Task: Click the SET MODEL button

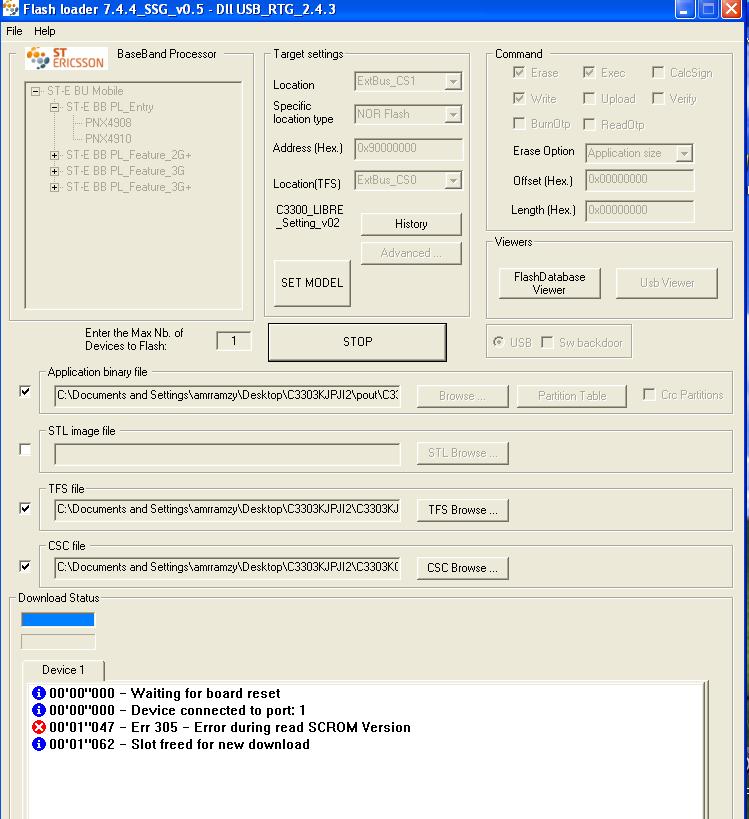Action: tap(312, 283)
